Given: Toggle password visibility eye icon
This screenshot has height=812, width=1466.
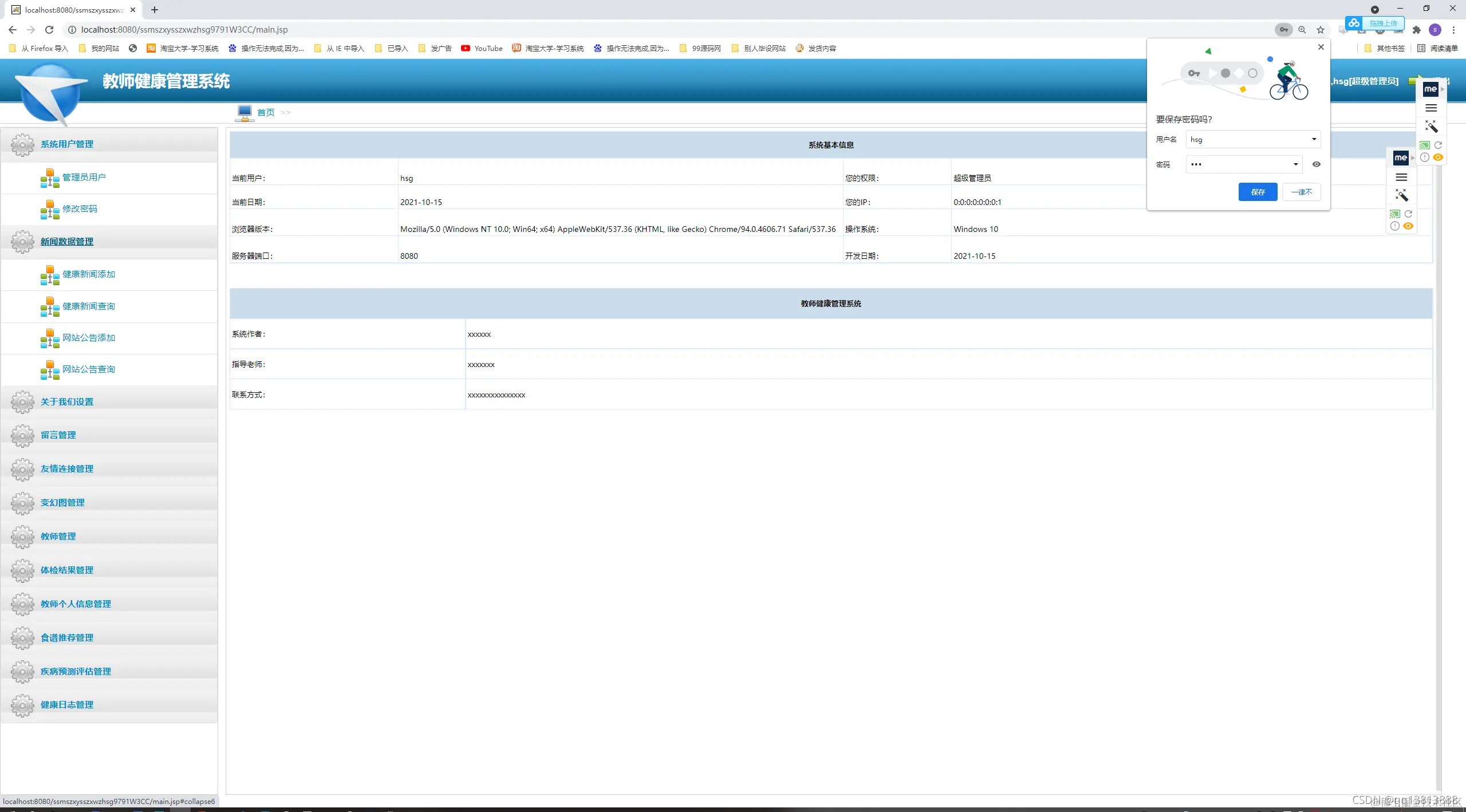Looking at the screenshot, I should tap(1317, 164).
